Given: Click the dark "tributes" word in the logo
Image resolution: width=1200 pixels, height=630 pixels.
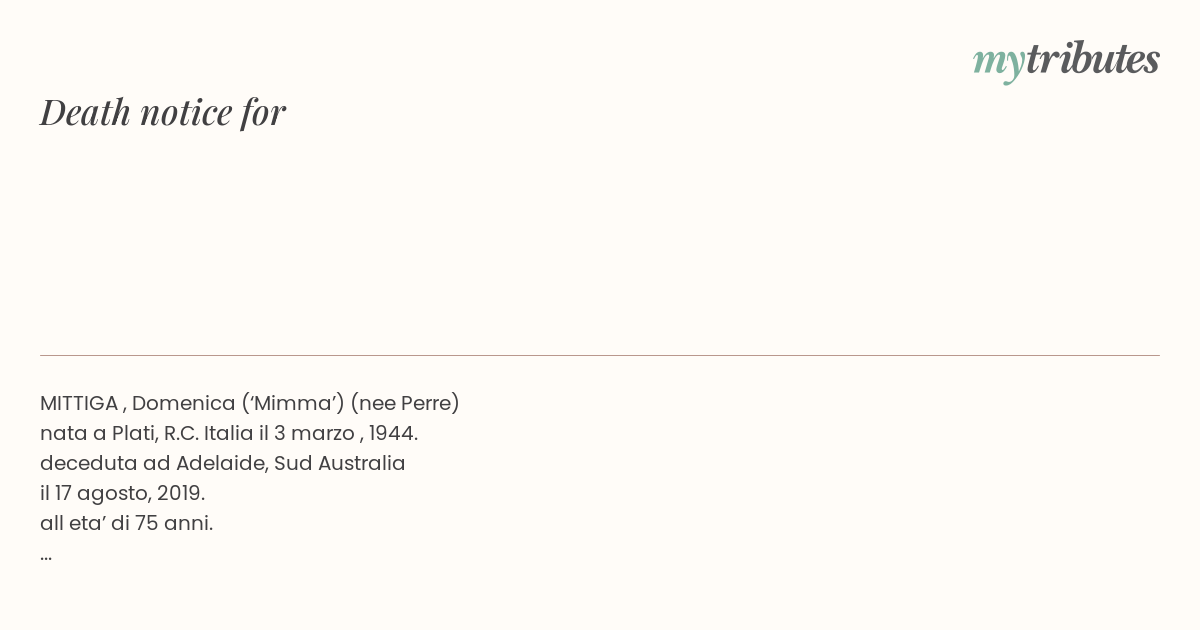Looking at the screenshot, I should click(x=1093, y=59).
